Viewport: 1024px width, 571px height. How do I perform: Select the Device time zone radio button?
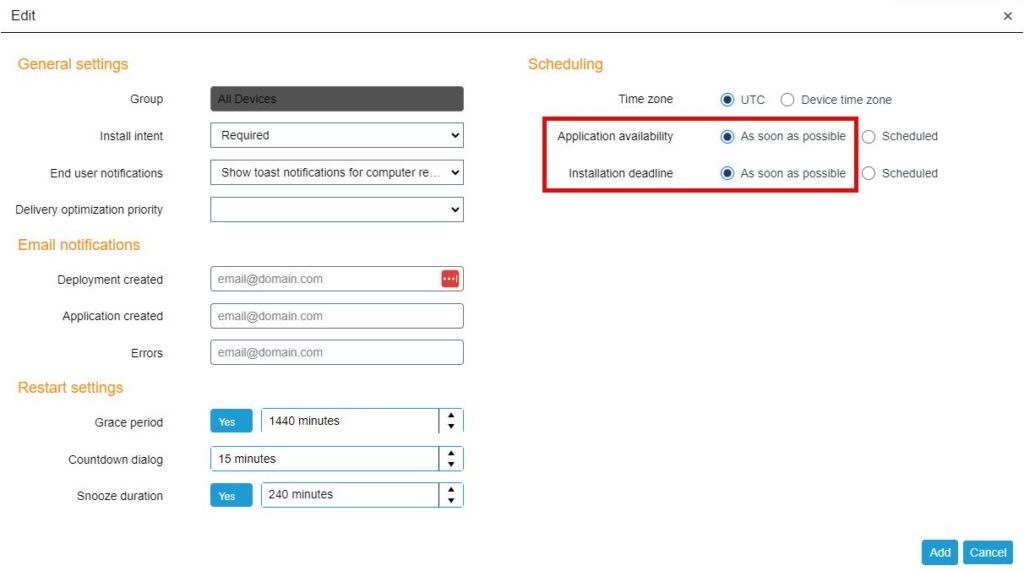click(788, 100)
